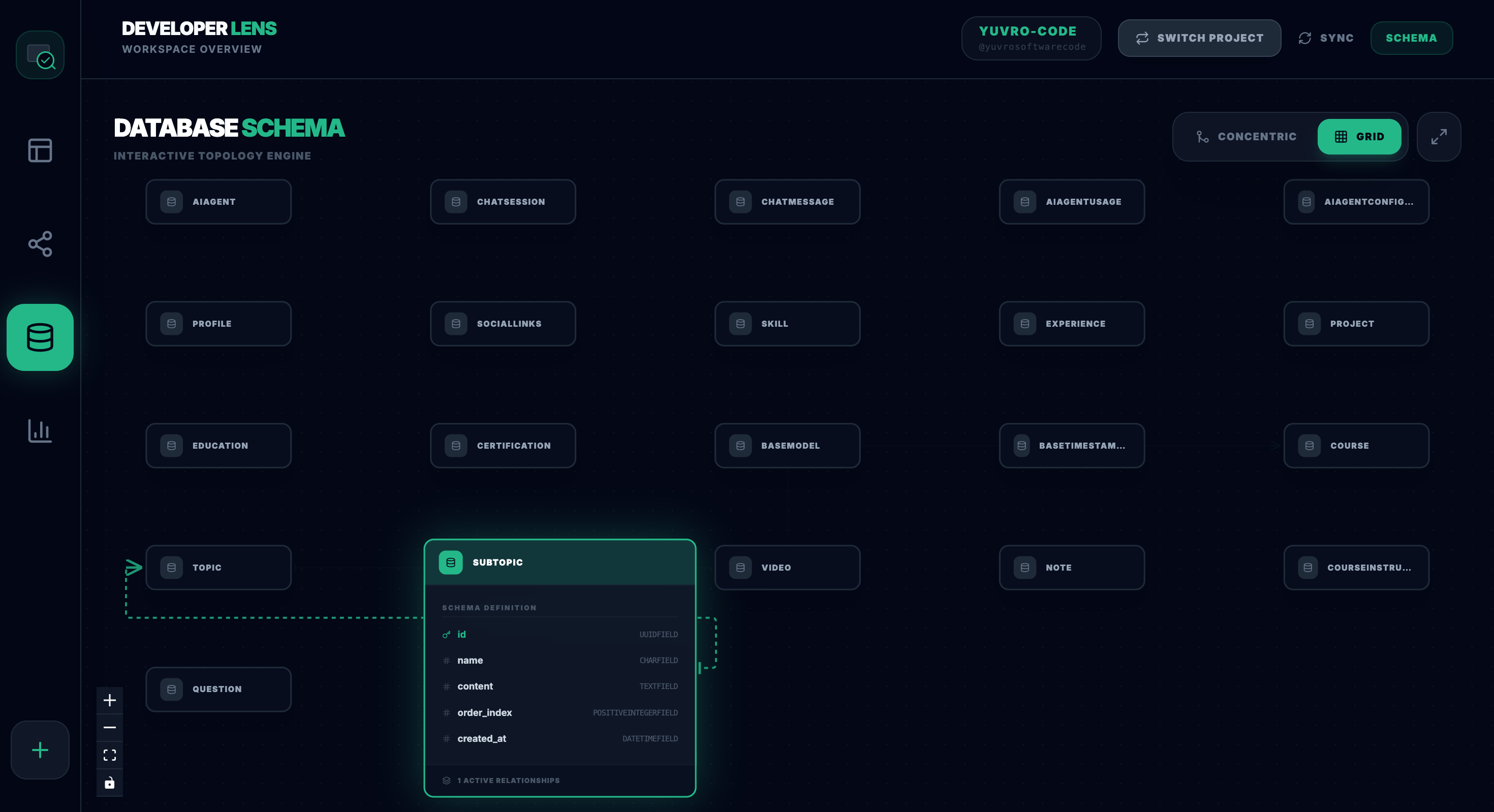Collapse the SUBTOPIC table header

559,562
